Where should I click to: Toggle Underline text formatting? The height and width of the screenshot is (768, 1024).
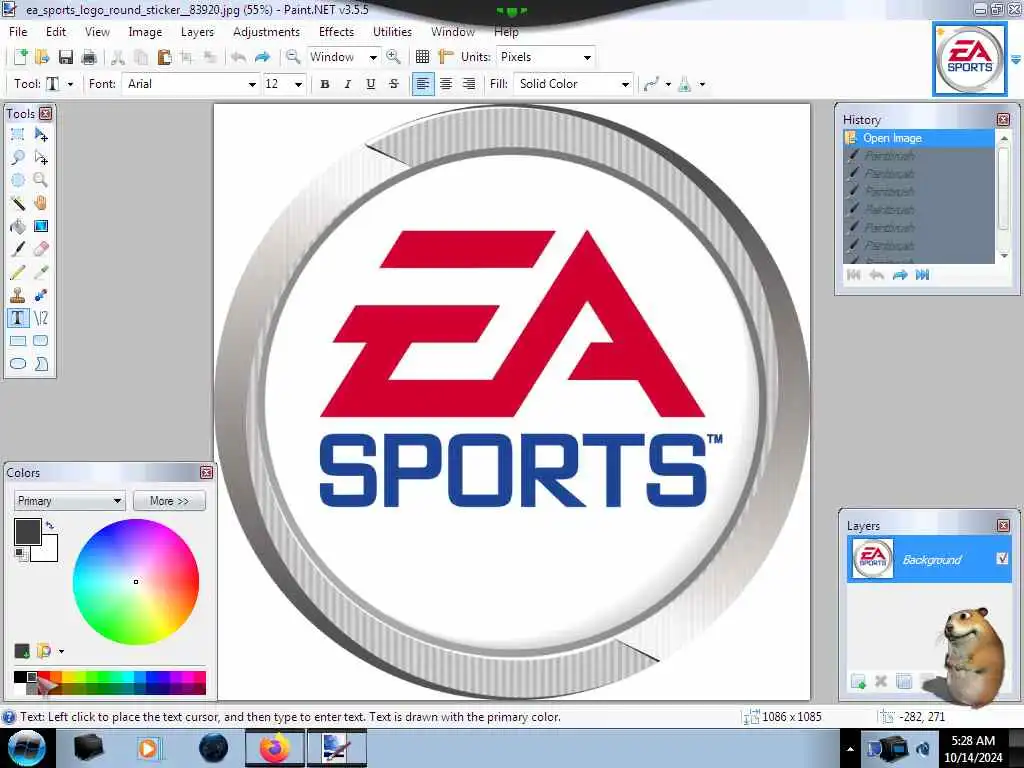coord(370,84)
